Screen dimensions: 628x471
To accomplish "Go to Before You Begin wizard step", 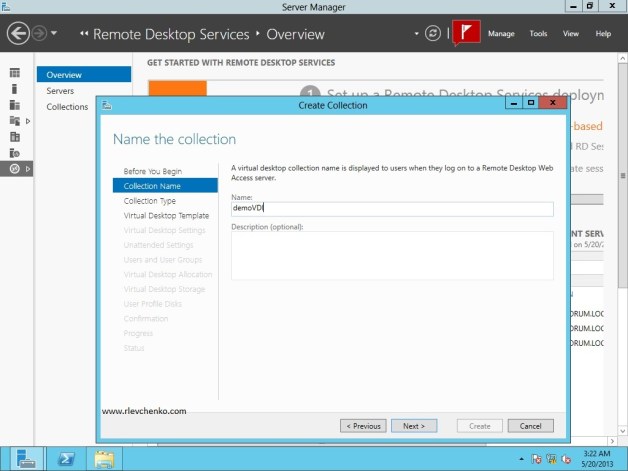I will point(153,171).
